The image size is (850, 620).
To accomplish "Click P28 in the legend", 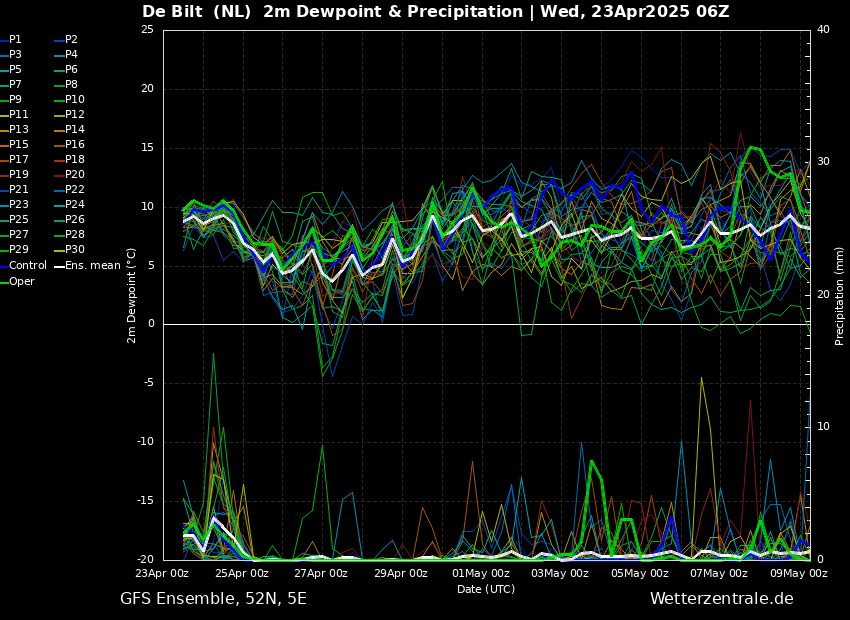I will pyautogui.click(x=70, y=235).
